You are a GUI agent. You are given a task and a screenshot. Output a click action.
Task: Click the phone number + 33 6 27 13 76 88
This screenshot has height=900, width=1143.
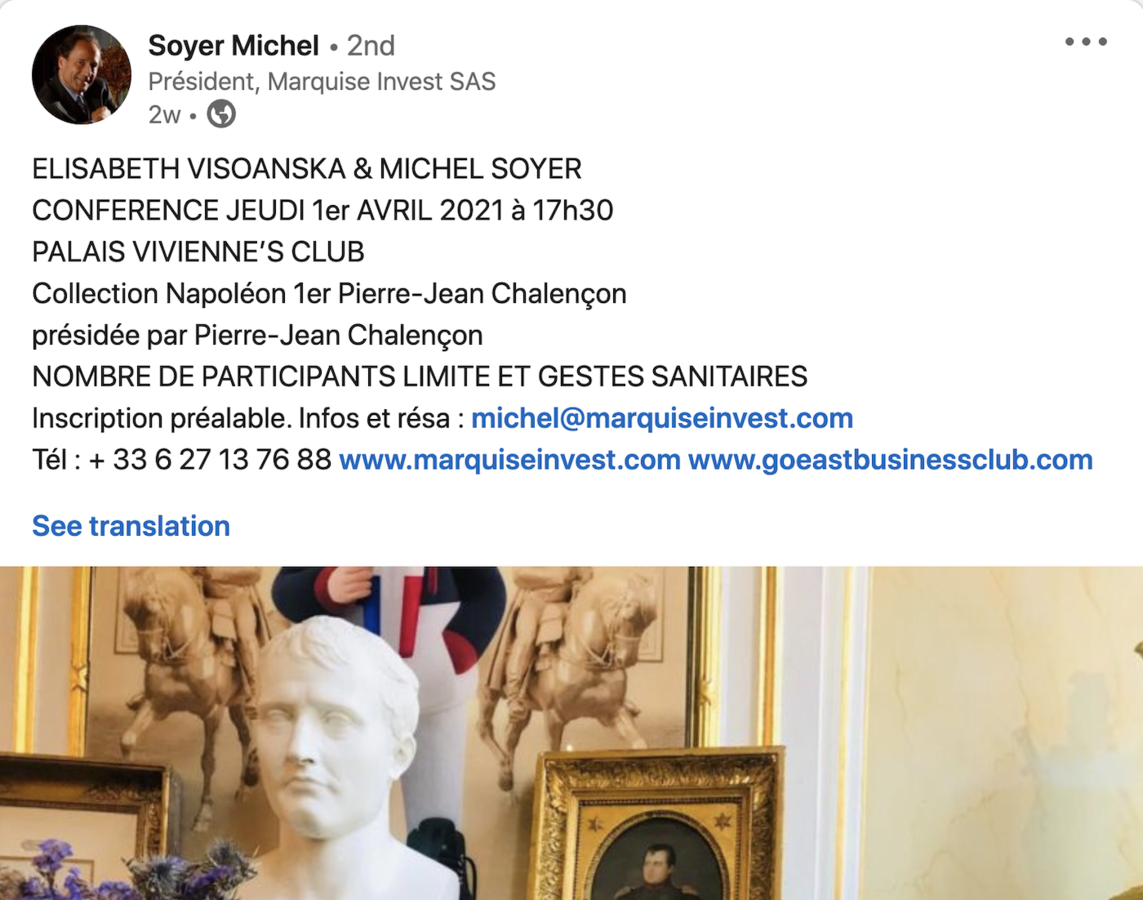tap(210, 460)
